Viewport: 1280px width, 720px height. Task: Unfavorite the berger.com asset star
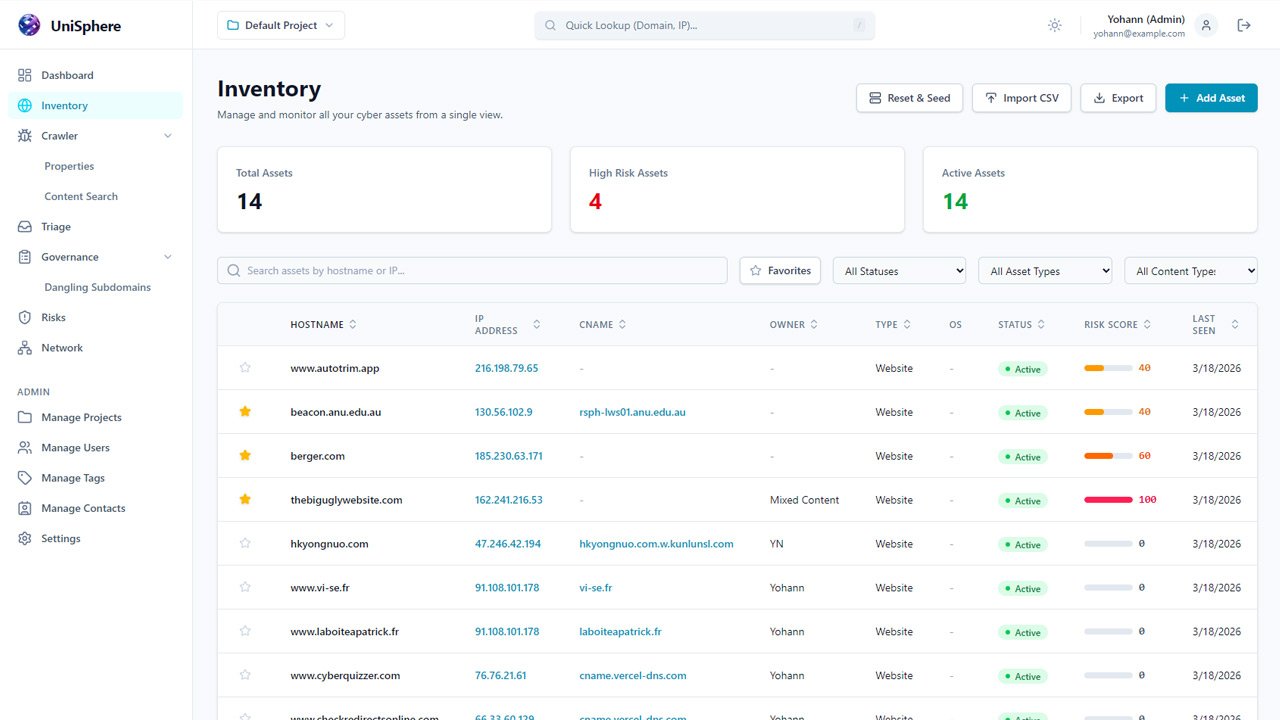click(x=245, y=456)
